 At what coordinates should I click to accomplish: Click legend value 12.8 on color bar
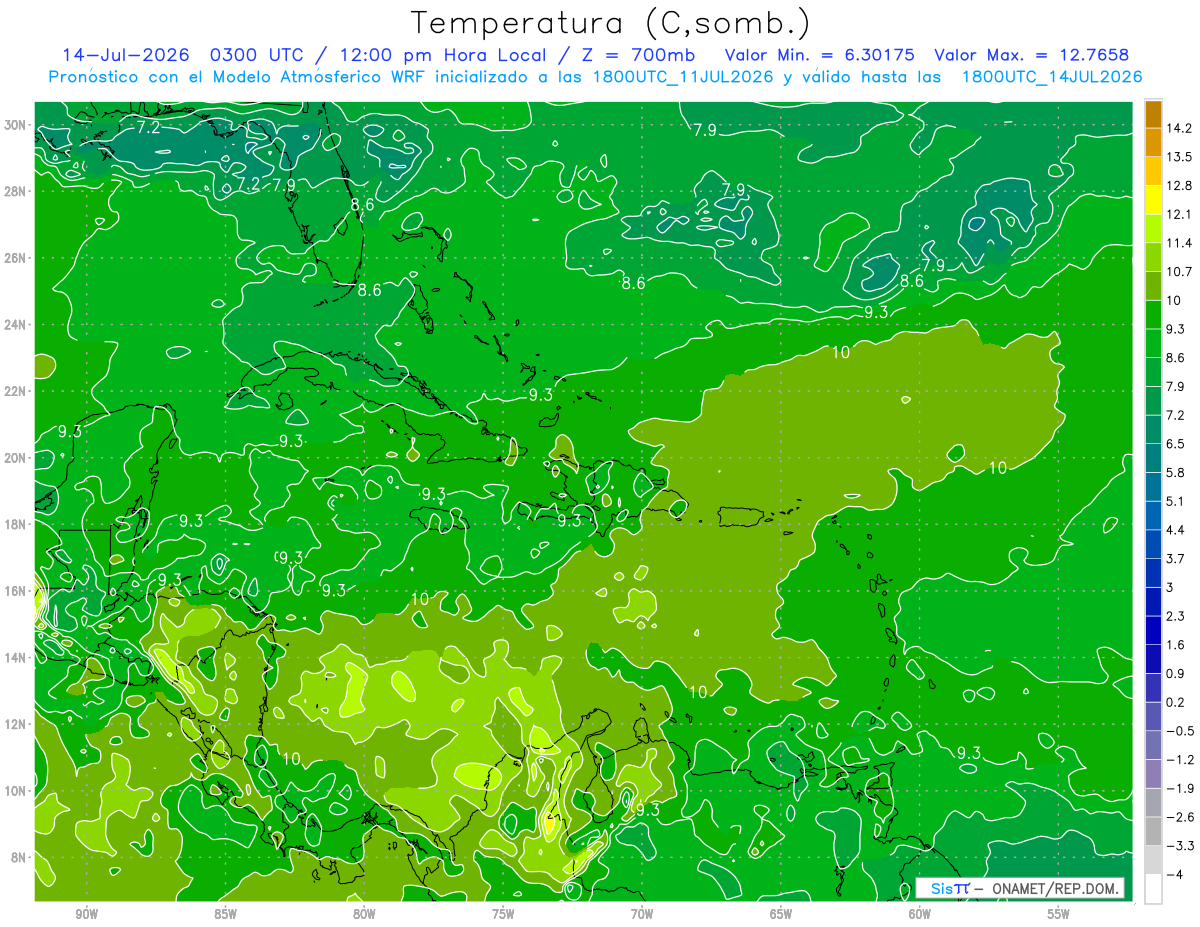point(1181,185)
